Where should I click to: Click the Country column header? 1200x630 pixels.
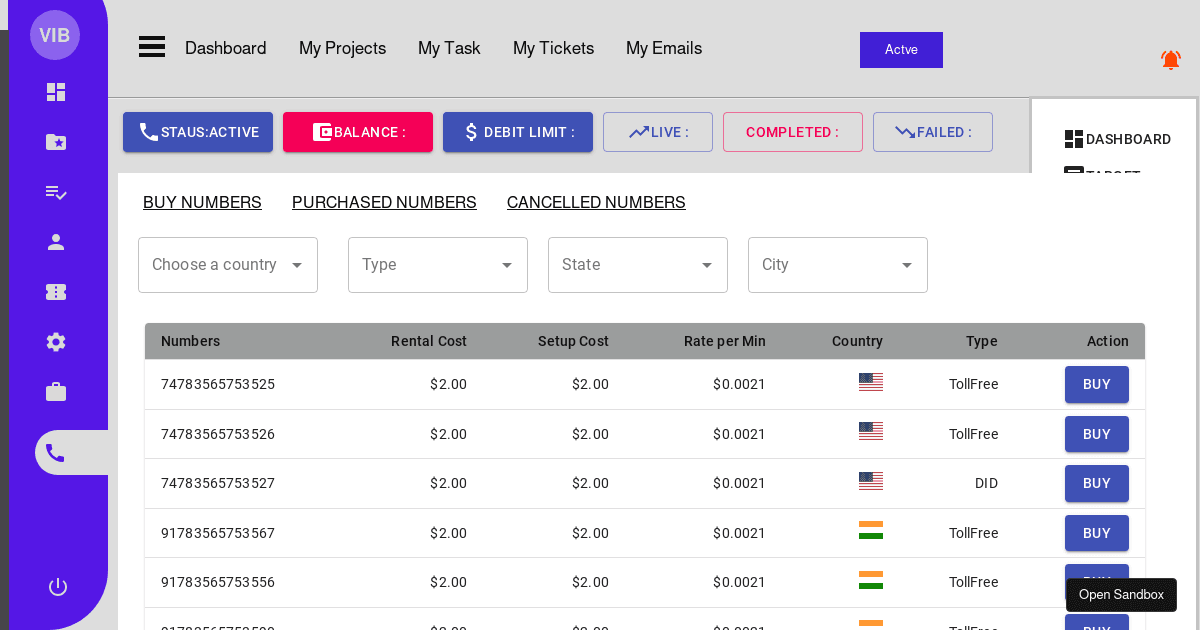(857, 341)
